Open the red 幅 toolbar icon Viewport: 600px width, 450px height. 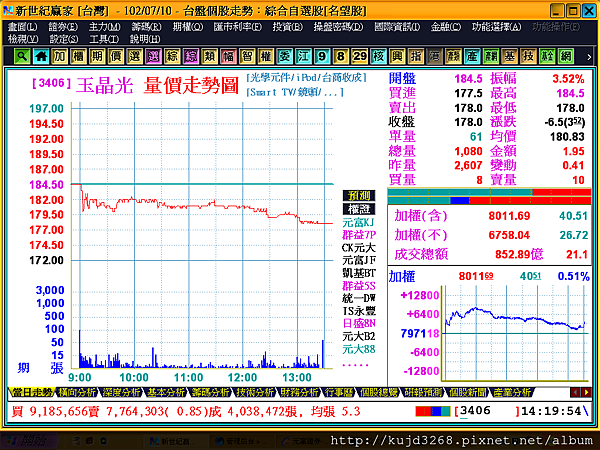point(228,57)
